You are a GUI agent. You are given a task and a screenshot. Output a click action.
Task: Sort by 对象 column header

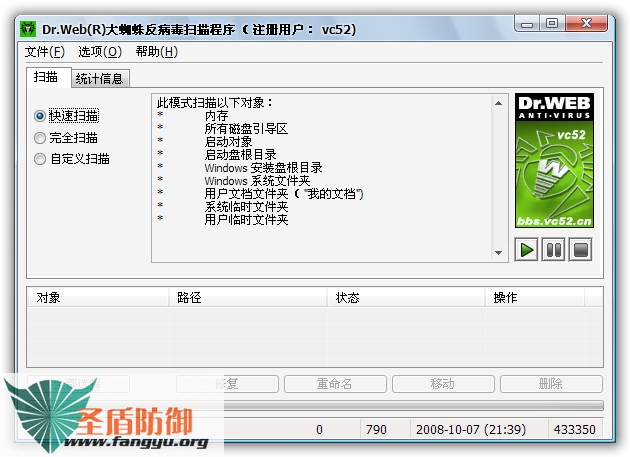click(98, 297)
